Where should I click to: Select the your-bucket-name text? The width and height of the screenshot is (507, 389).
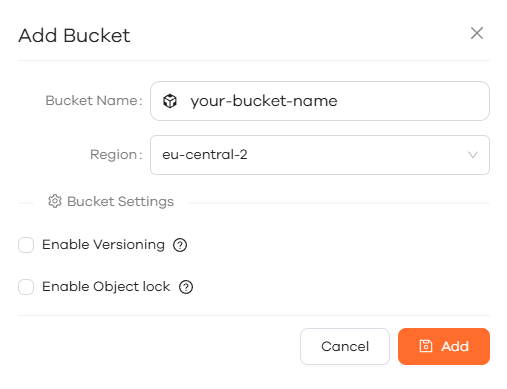tap(264, 101)
